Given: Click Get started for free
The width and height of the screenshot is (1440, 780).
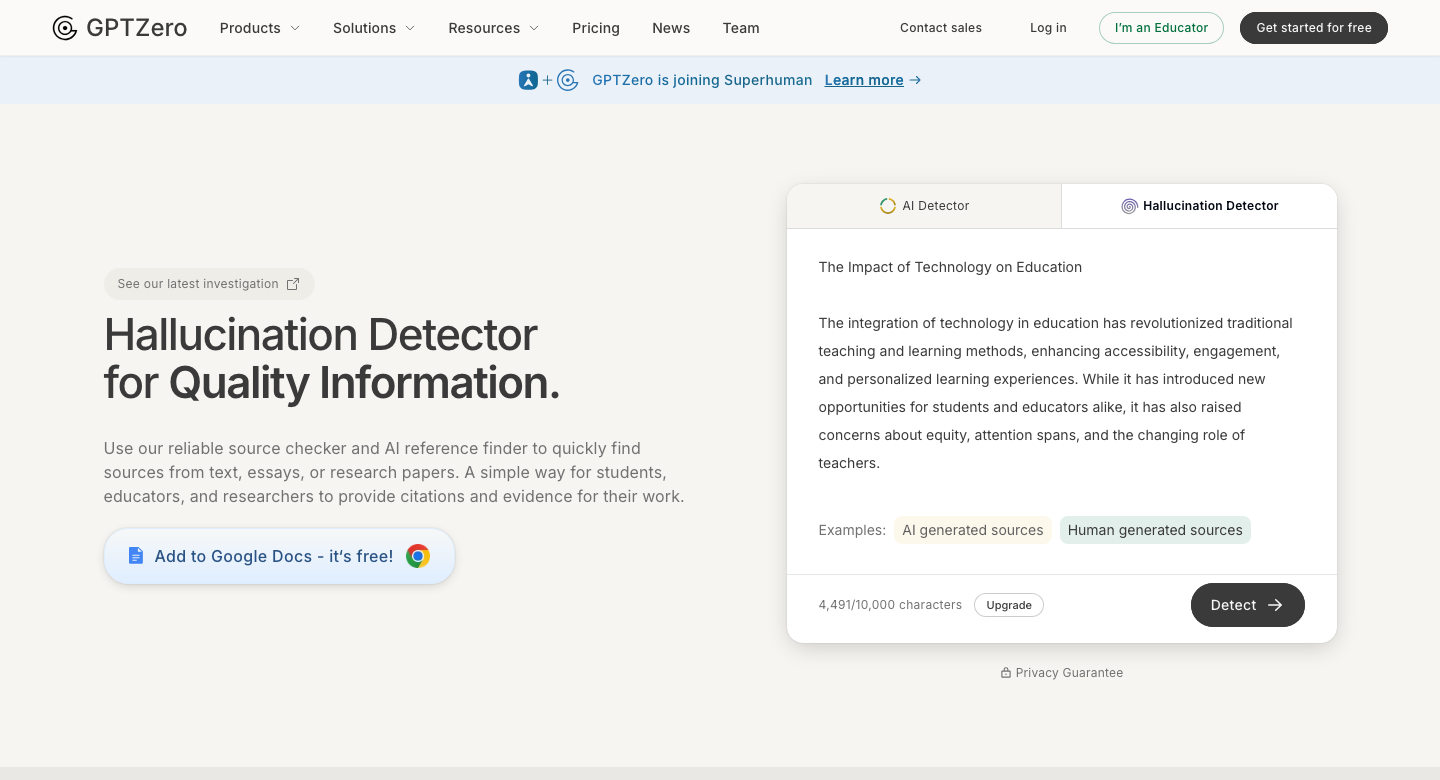Looking at the screenshot, I should coord(1314,28).
